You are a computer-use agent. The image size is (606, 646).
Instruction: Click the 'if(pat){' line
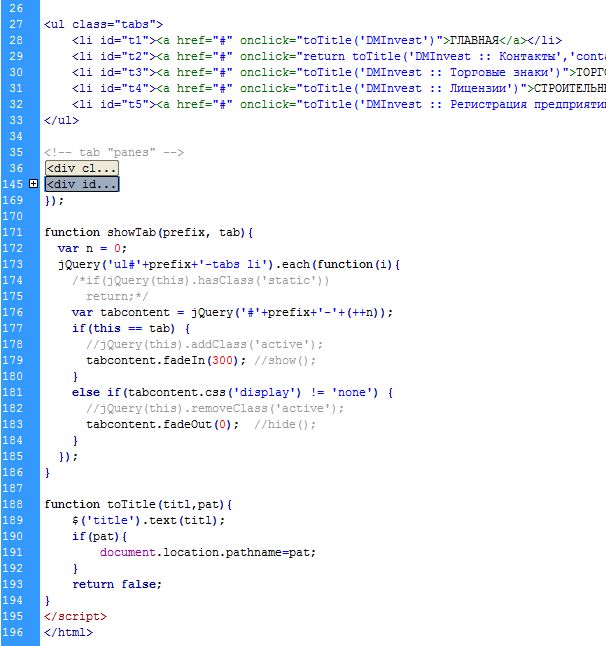(x=100, y=536)
